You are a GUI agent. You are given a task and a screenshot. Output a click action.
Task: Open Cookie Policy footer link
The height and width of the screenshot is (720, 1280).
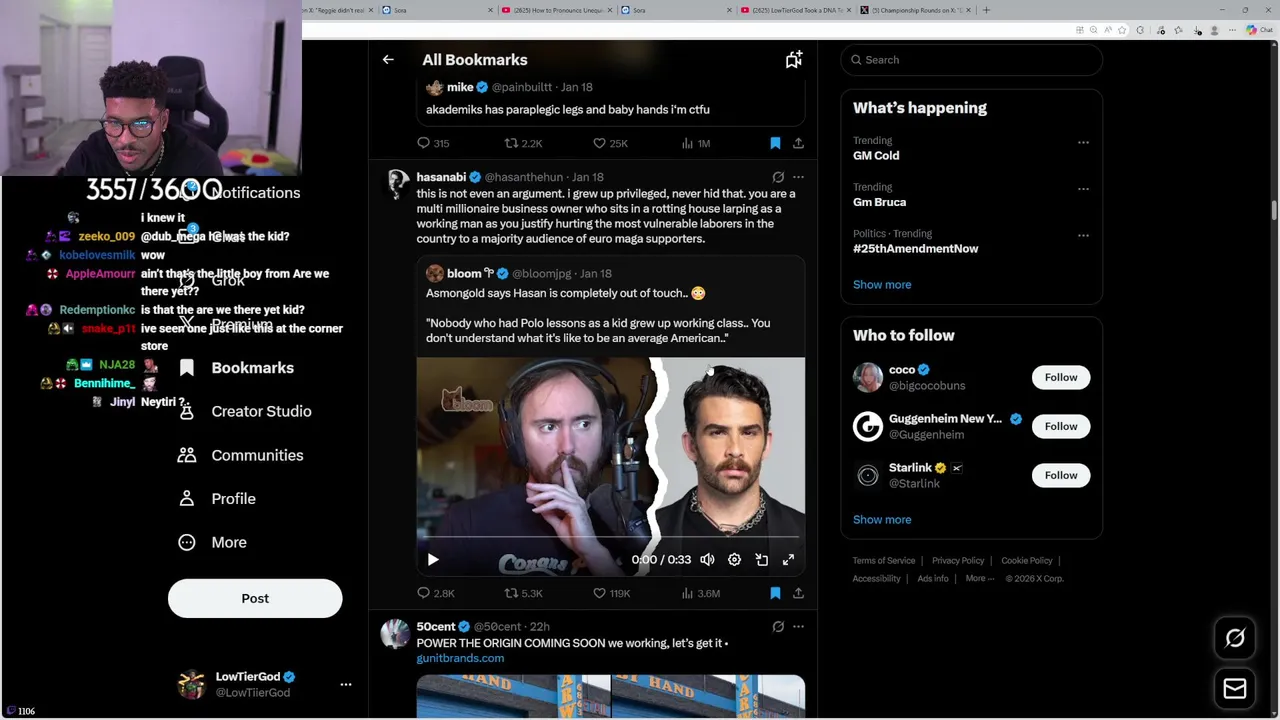click(1027, 561)
